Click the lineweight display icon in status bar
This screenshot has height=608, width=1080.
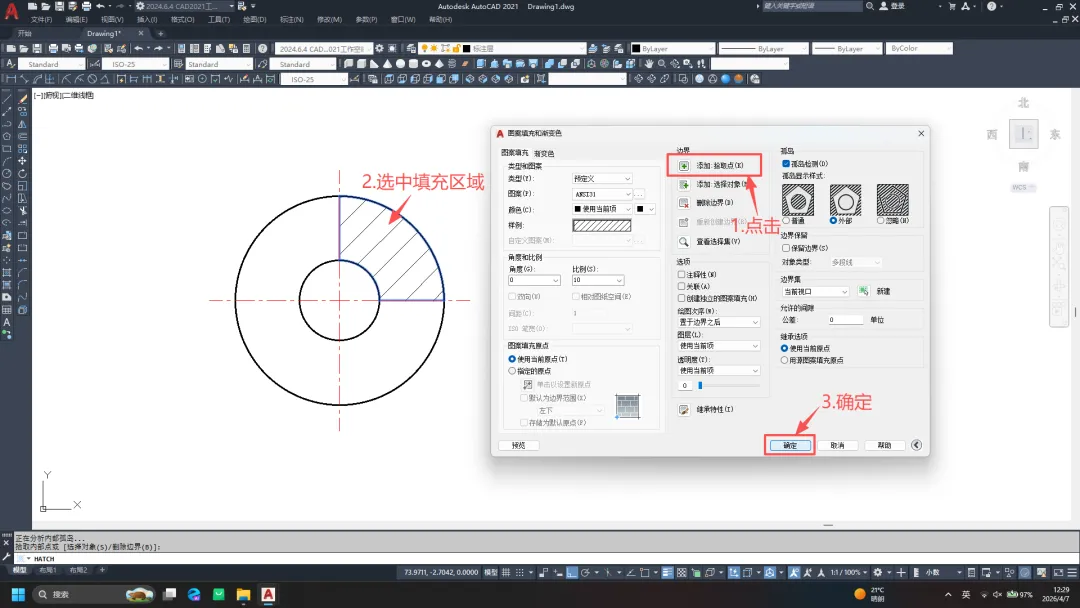pyautogui.click(x=667, y=573)
